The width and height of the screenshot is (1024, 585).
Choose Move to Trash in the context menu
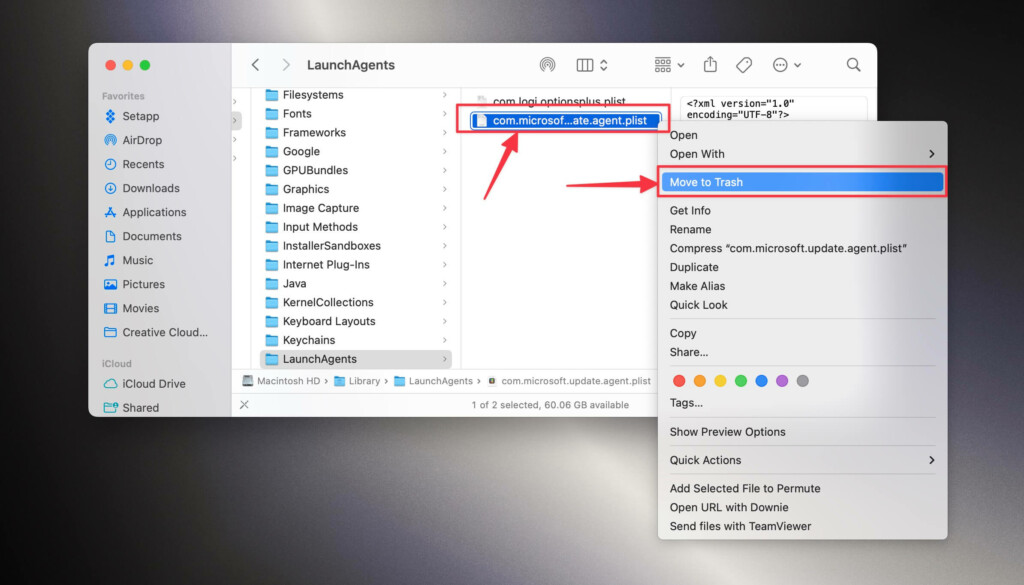(803, 182)
